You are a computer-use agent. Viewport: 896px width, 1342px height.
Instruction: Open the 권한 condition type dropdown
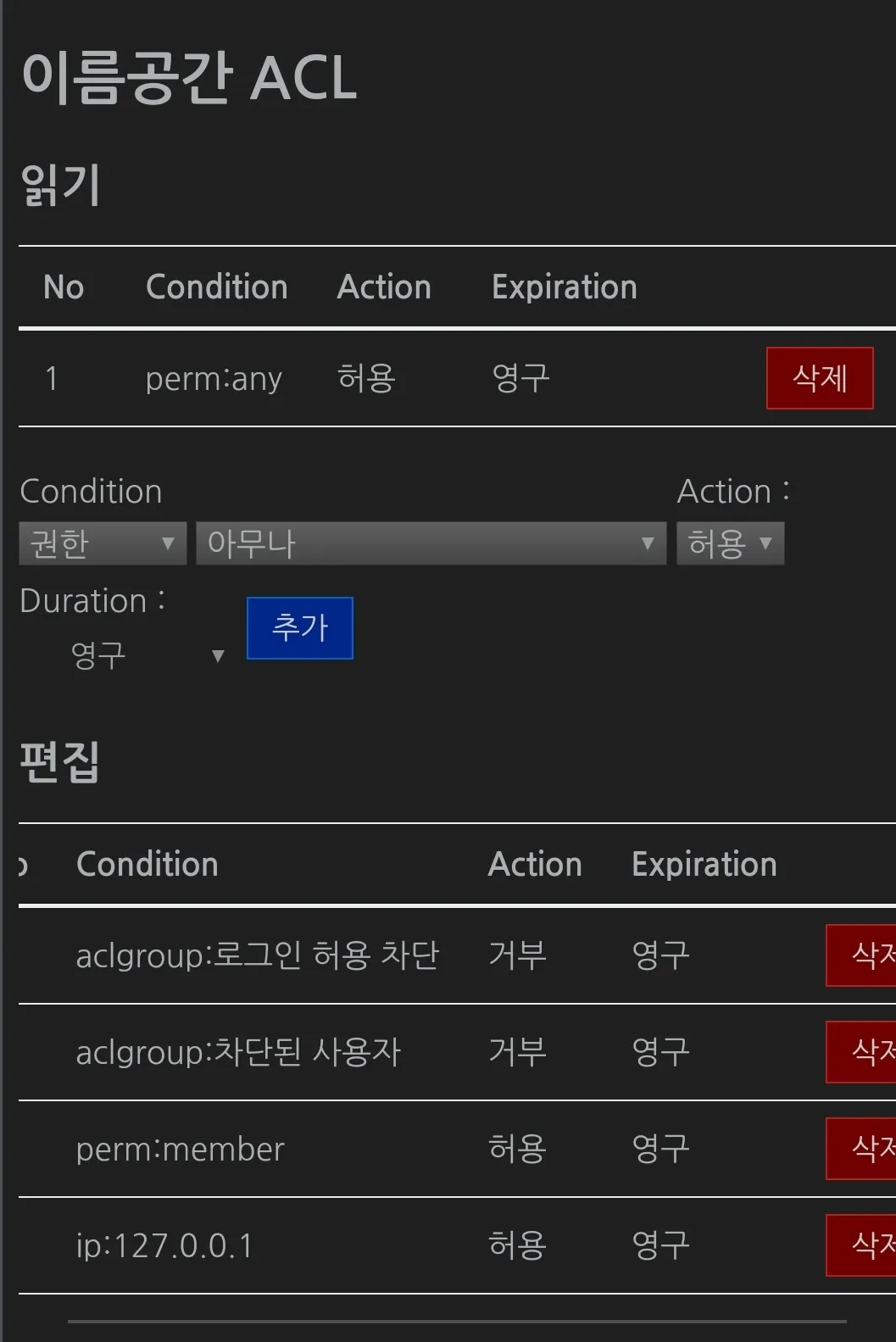101,543
